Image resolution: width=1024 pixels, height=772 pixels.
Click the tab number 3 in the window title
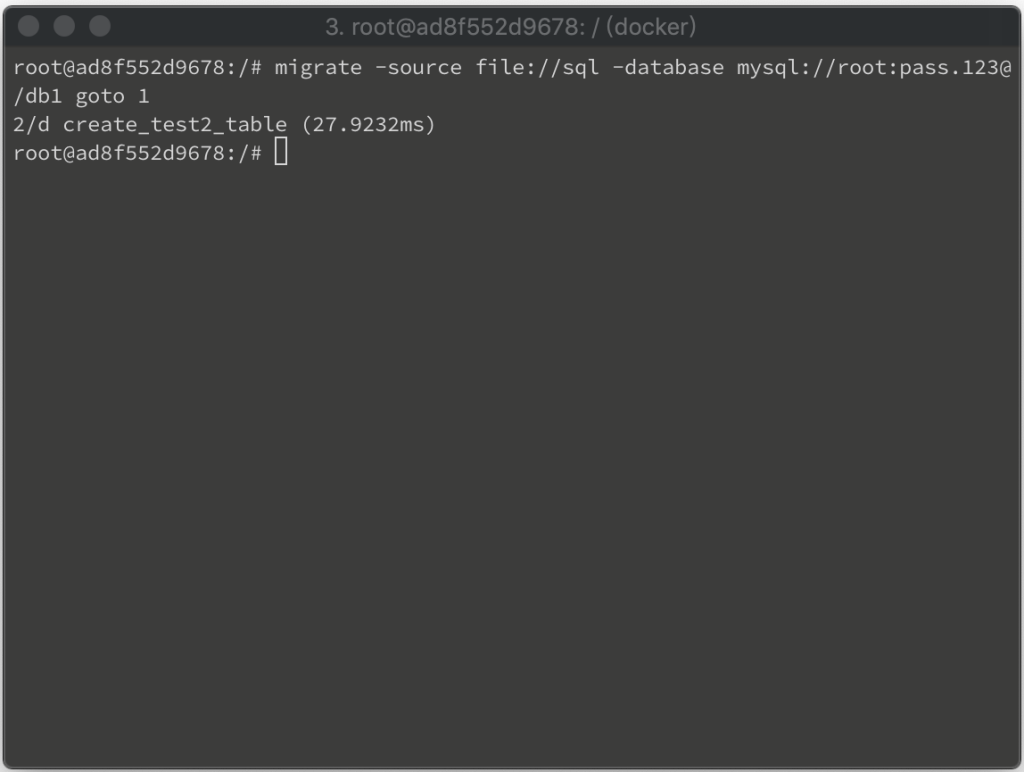331,27
